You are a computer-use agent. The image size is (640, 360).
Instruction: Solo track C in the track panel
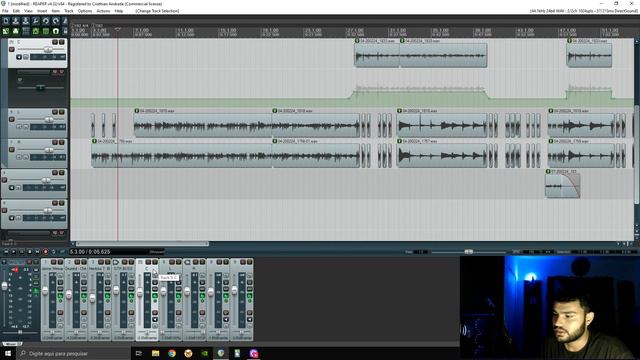62,42
